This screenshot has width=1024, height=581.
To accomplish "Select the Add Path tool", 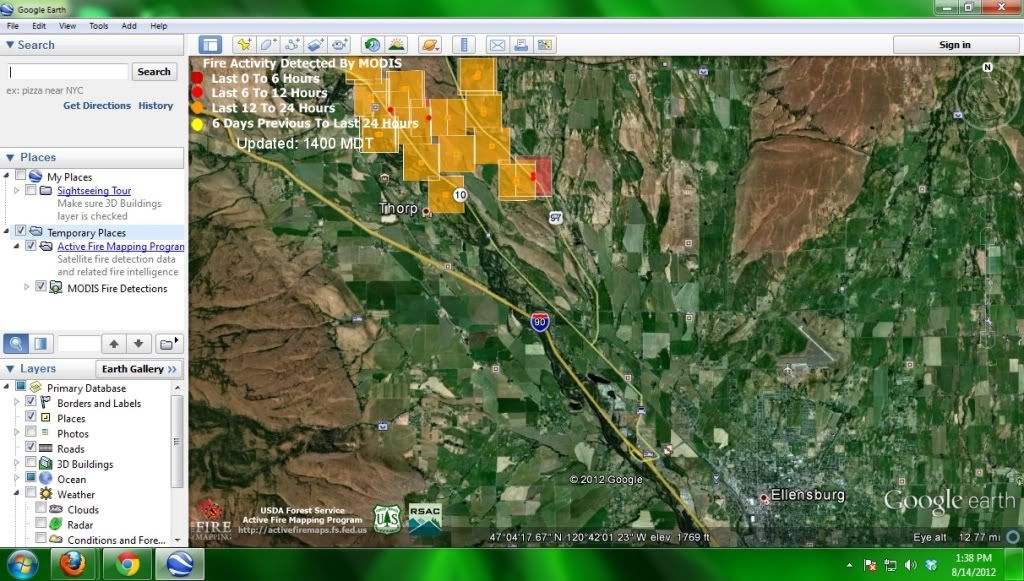I will pyautogui.click(x=292, y=44).
